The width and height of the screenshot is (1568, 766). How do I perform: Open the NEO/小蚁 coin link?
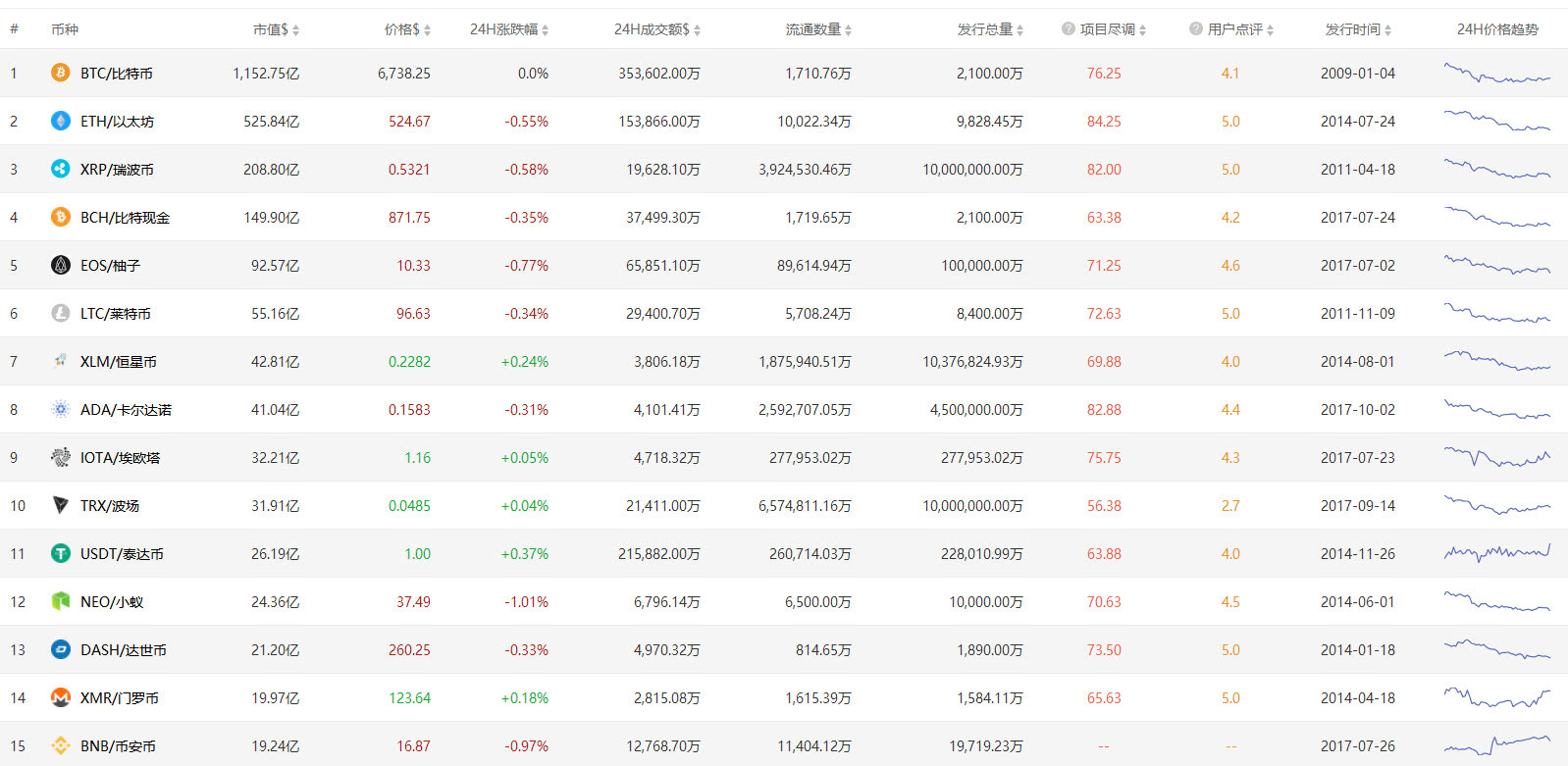click(x=112, y=602)
